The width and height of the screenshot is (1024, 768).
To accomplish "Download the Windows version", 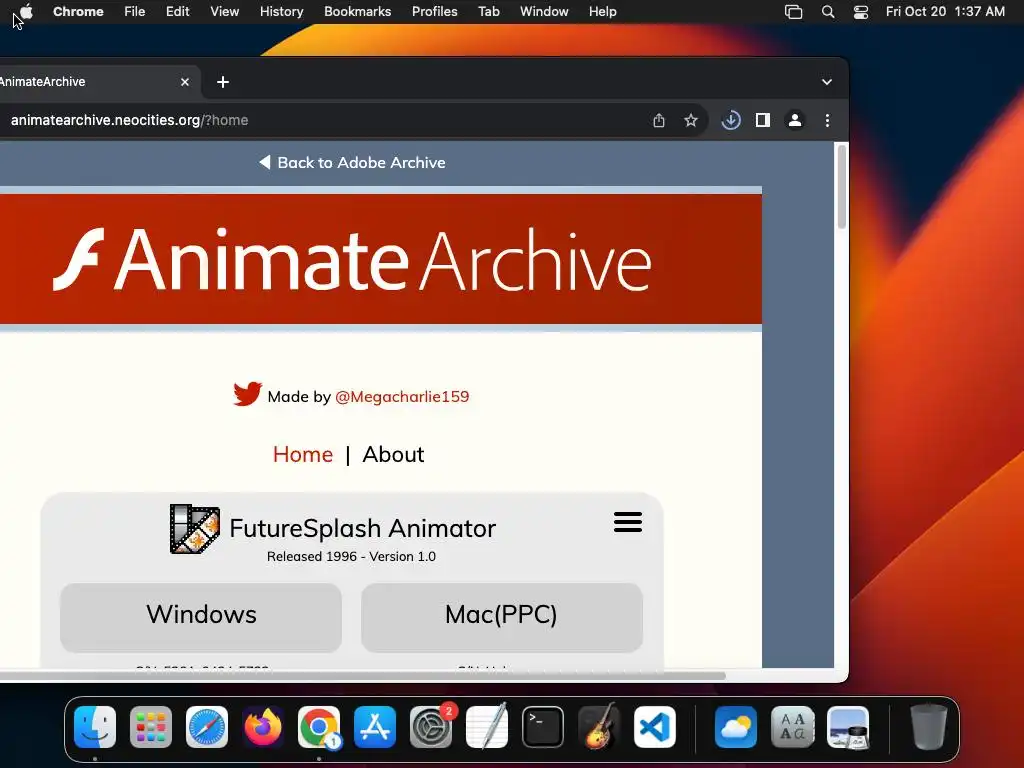I will tap(201, 617).
